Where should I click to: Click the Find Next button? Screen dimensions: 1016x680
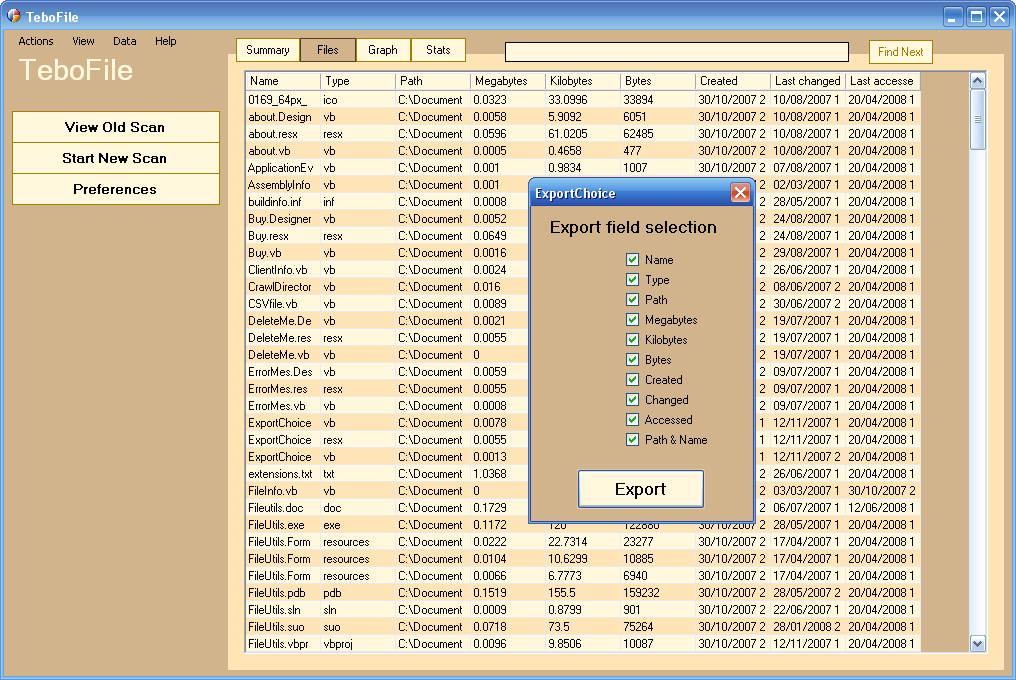[901, 52]
